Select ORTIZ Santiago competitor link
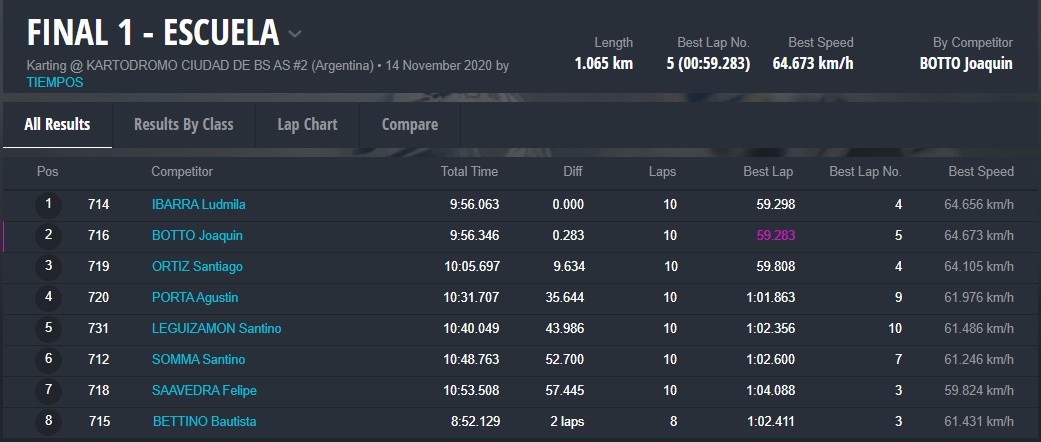Screen dimensions: 1041x442 [x=197, y=267]
